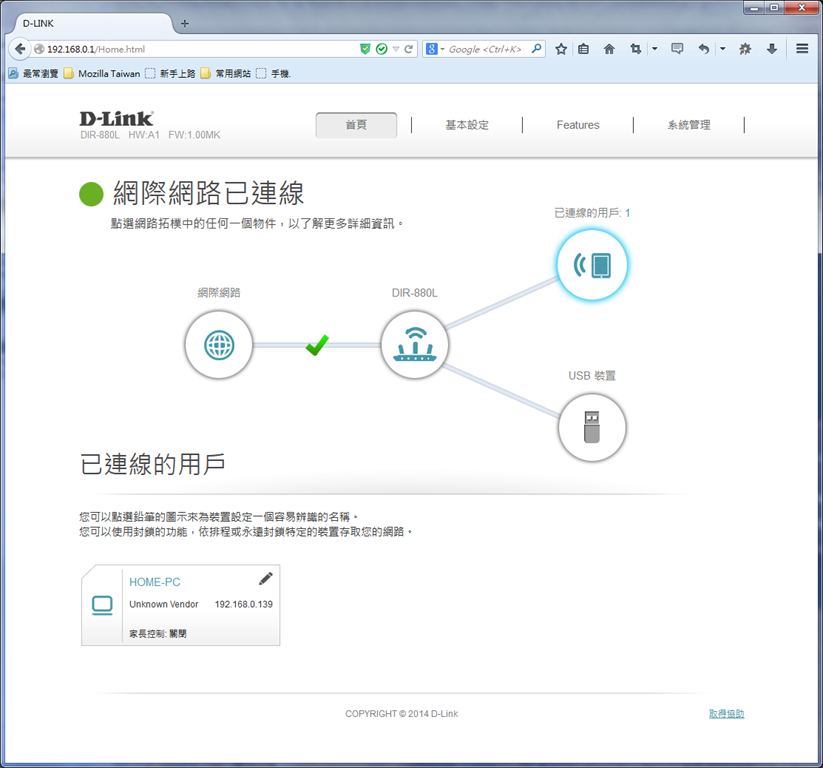Expand the search engine selector dropdown
Viewport: 823px width, 768px height.
pyautogui.click(x=435, y=49)
